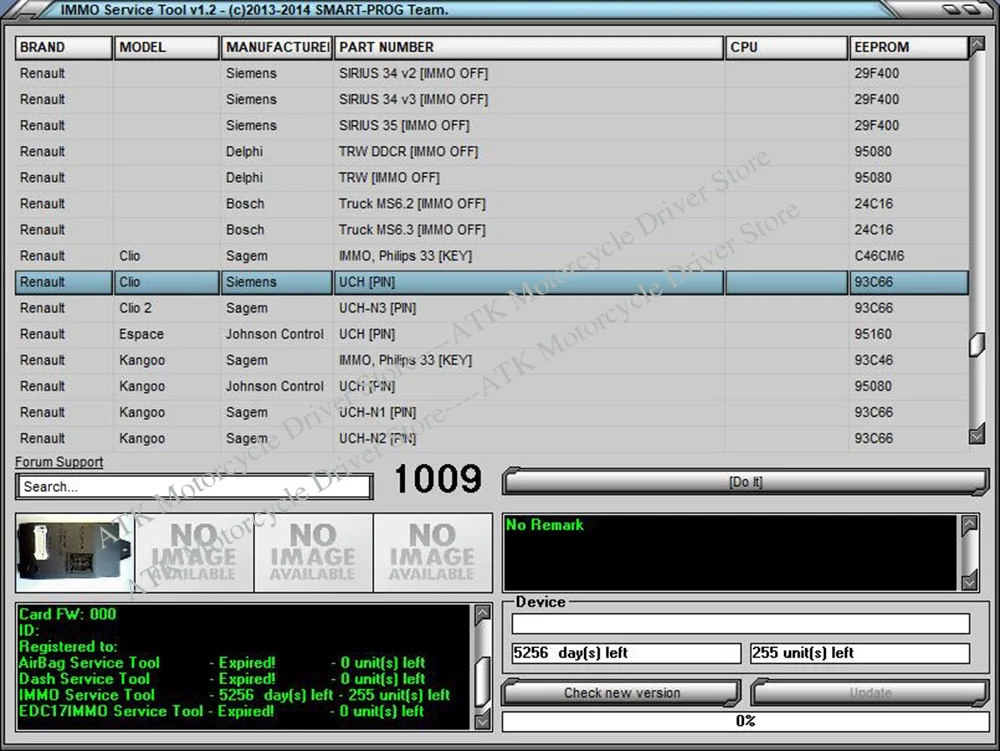Select the TRW DDCR [IMMO OFF] row
Screen dimensions: 1000x751
tap(492, 152)
